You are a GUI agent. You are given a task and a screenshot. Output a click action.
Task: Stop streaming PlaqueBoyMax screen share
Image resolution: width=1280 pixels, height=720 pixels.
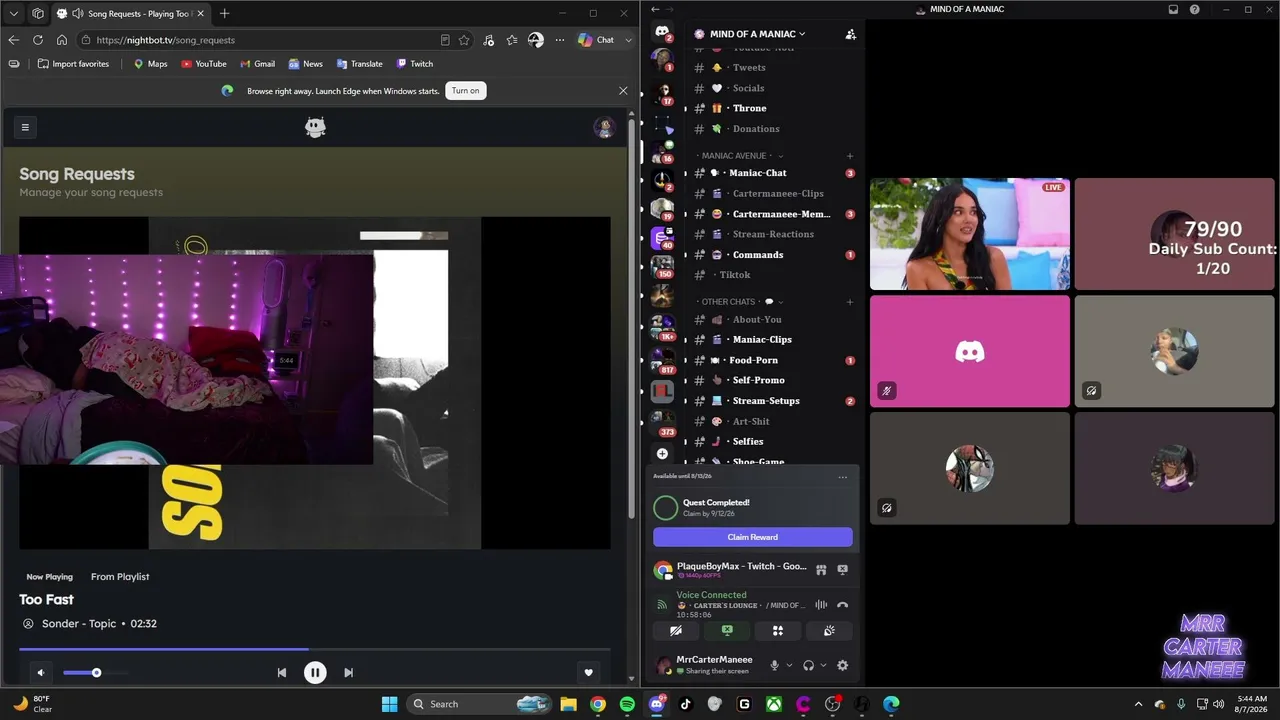842,569
